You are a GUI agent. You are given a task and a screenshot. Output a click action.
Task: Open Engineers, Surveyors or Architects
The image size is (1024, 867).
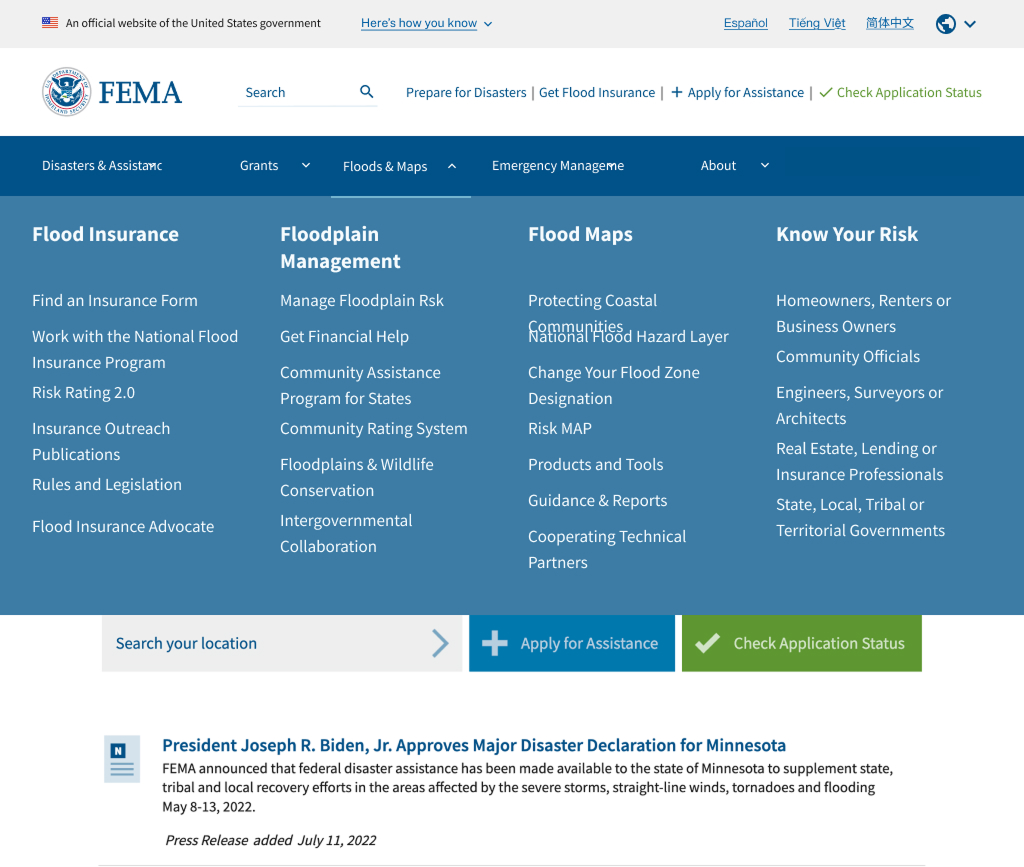coord(859,405)
